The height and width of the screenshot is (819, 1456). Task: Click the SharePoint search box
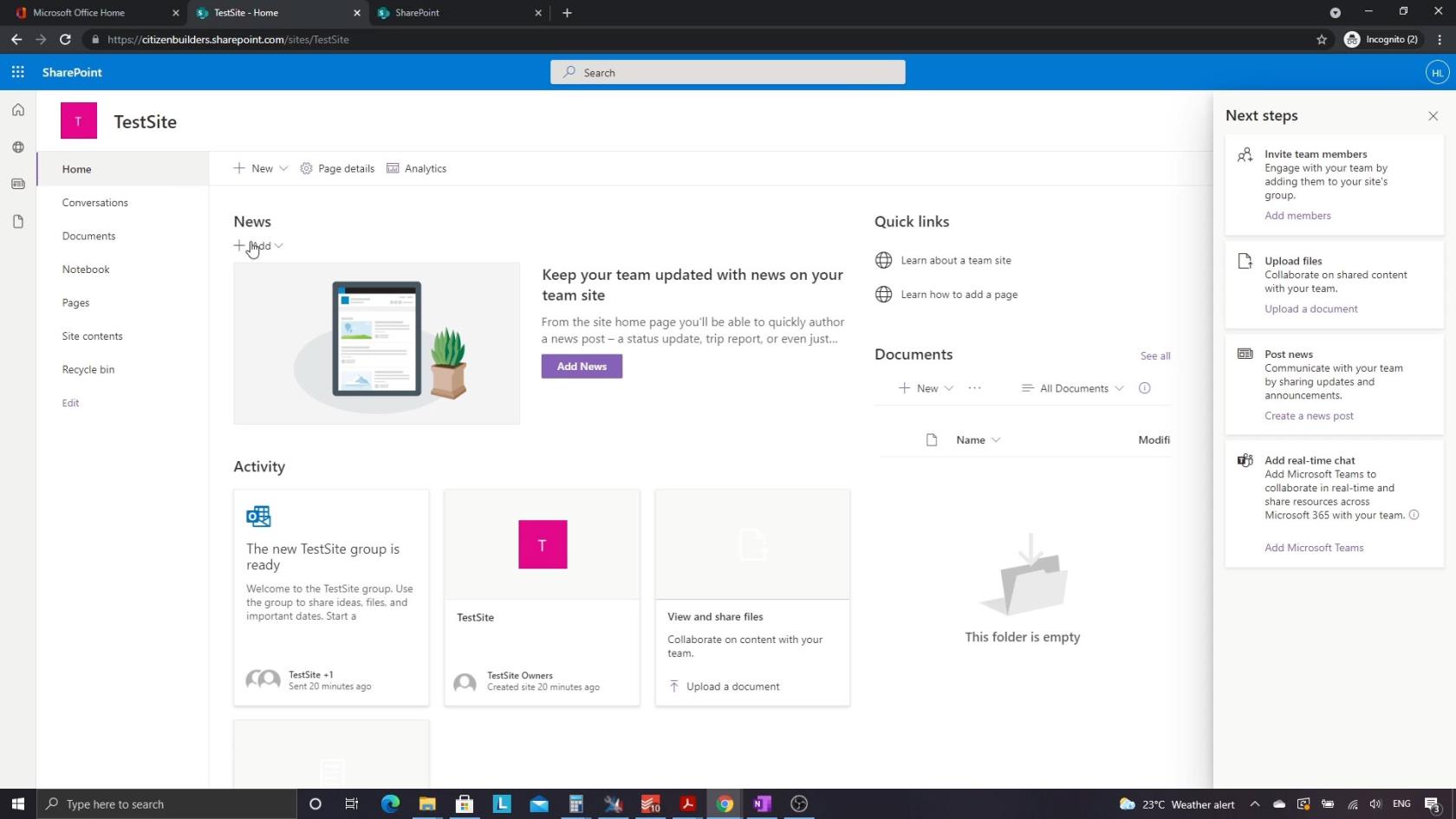727,73
